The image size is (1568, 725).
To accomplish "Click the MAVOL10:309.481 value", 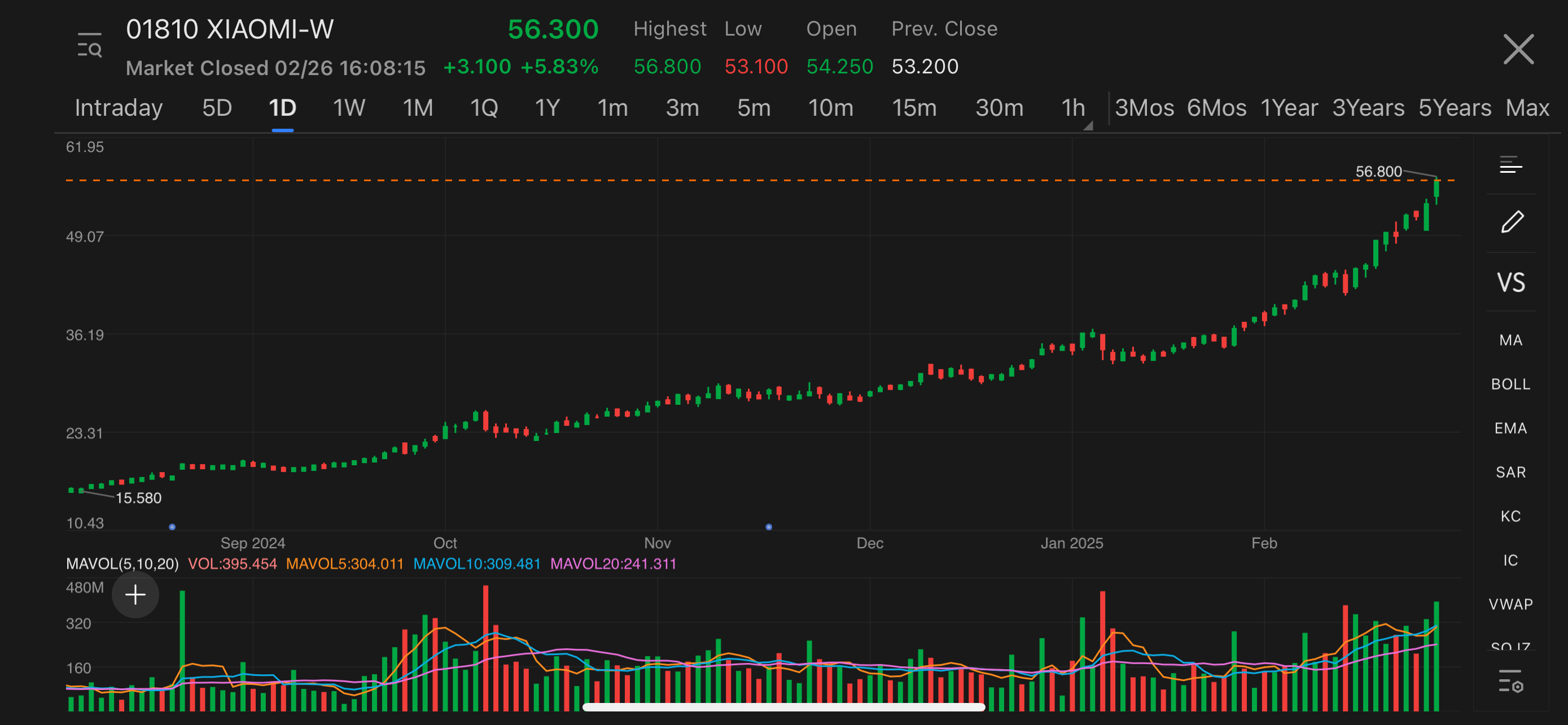I will 476,564.
